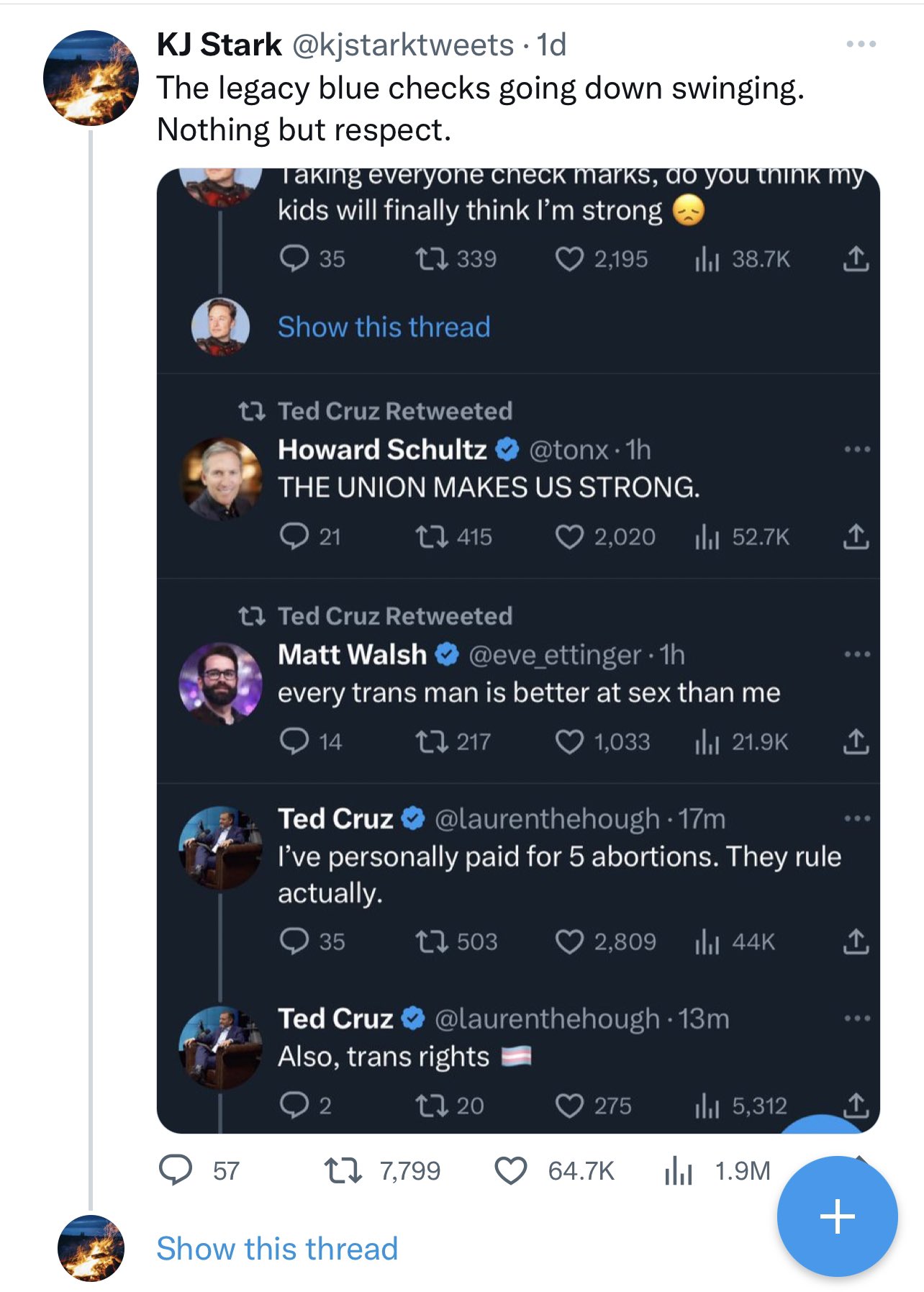Tap the blue compose tweet plus button
The image size is (924, 1292).
point(837,1216)
